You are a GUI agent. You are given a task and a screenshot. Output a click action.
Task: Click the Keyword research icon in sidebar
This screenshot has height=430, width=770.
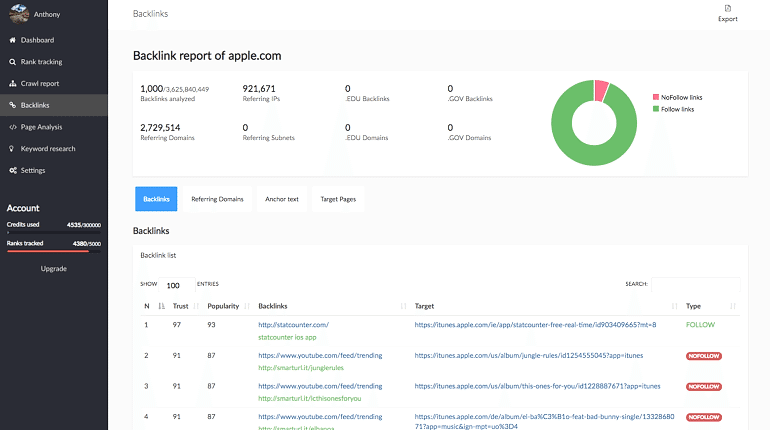pos(12,149)
